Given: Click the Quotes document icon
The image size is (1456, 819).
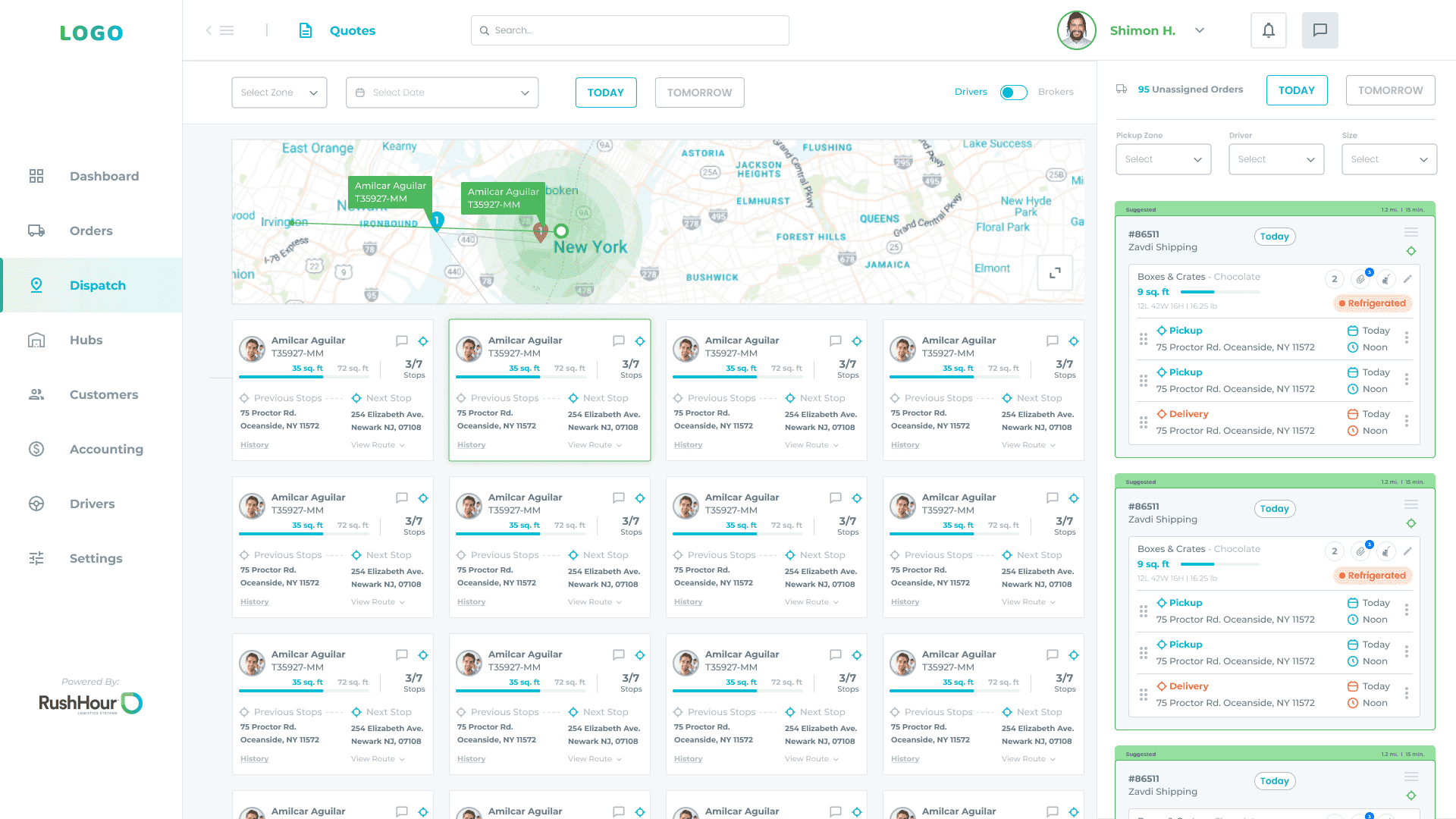Looking at the screenshot, I should [306, 30].
